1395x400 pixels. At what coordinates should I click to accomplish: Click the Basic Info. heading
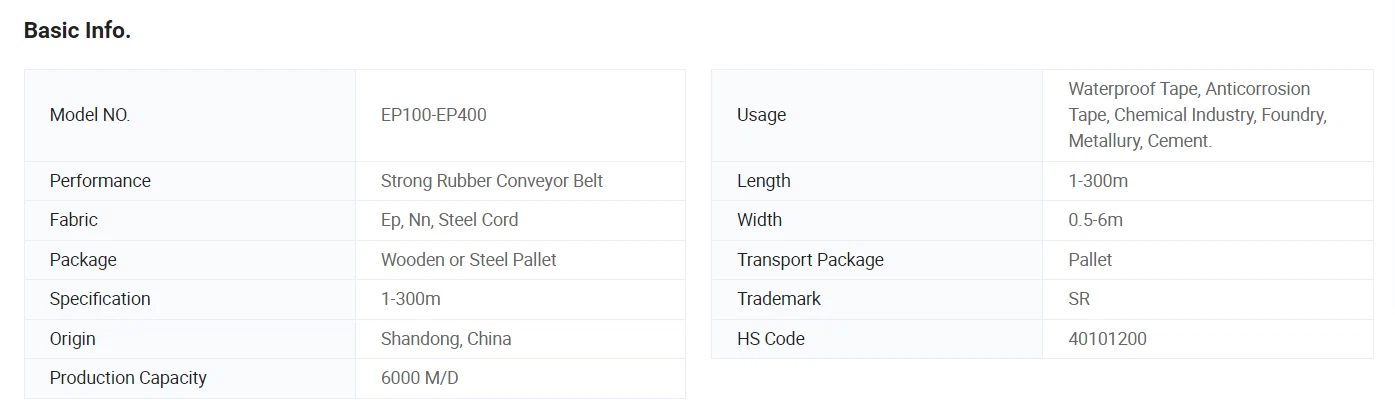click(x=77, y=31)
